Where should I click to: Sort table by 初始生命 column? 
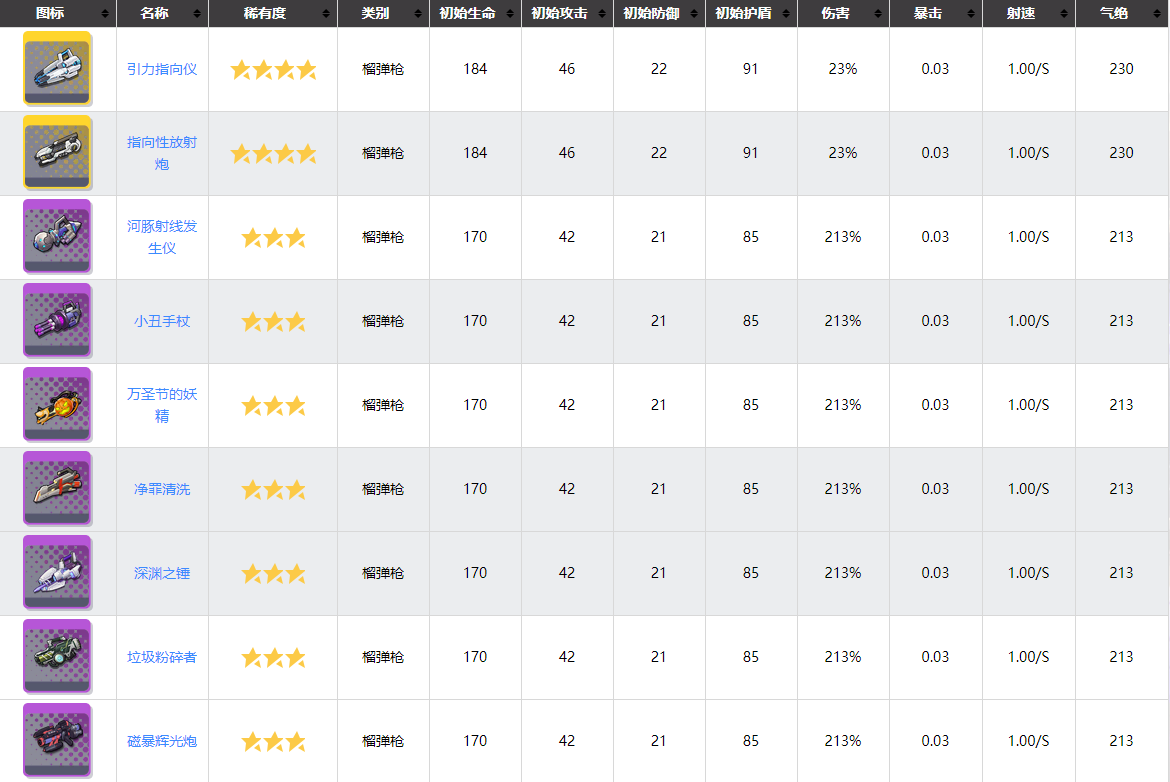(x=475, y=13)
